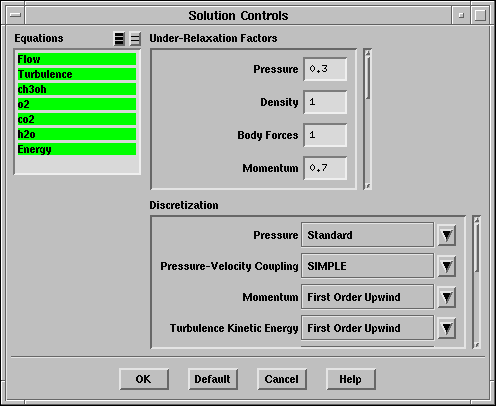The height and width of the screenshot is (406, 496).
Task: Click the deselect-all equations icon
Action: tap(135, 39)
